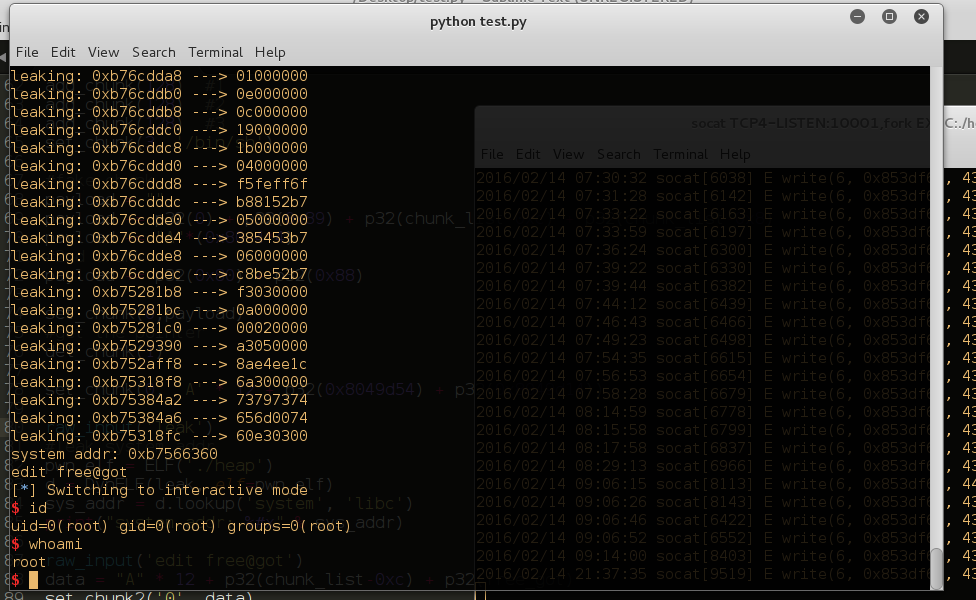Image resolution: width=976 pixels, height=600 pixels.
Task: Click the leaking 0xb75384a6 line
Action: pos(159,419)
